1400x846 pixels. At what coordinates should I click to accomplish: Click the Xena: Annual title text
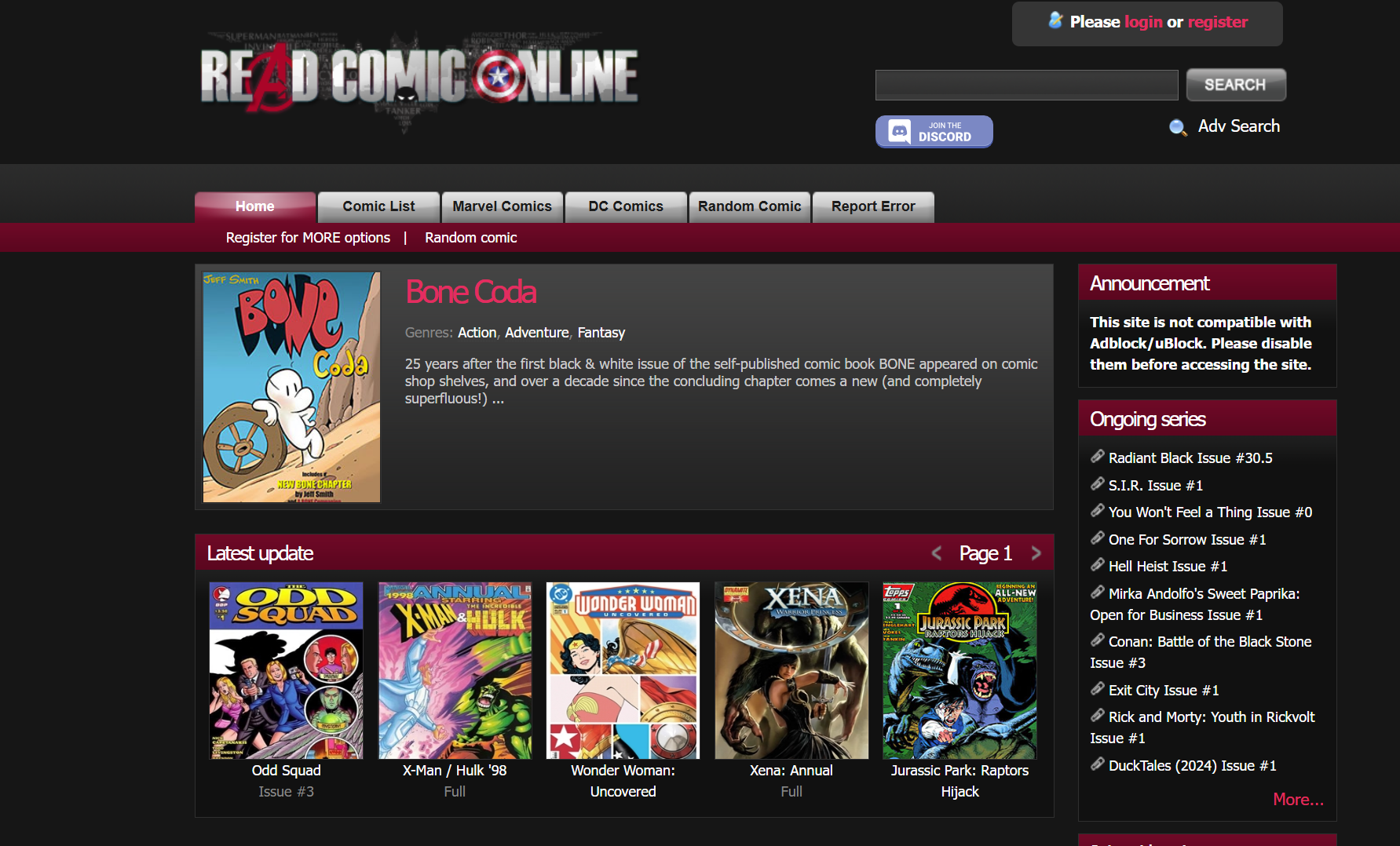coord(791,771)
